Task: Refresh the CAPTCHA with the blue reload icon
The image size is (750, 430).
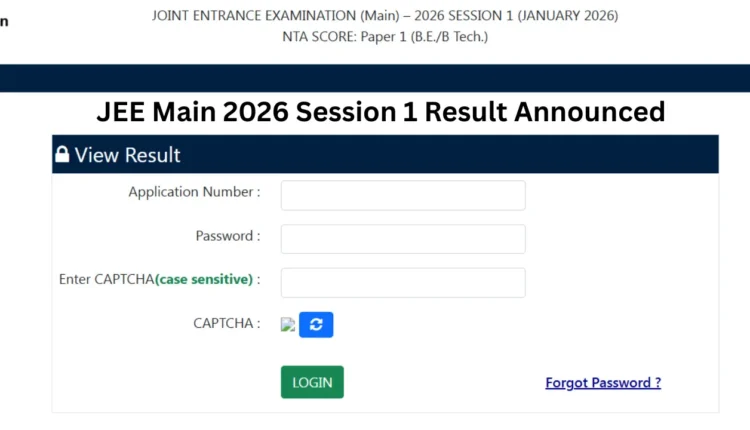Action: (316, 325)
